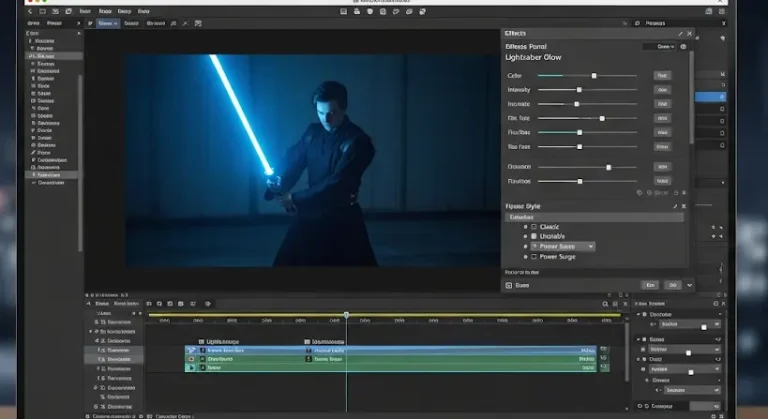Click the chevron at the end of the left panel's tab row

coord(78,24)
